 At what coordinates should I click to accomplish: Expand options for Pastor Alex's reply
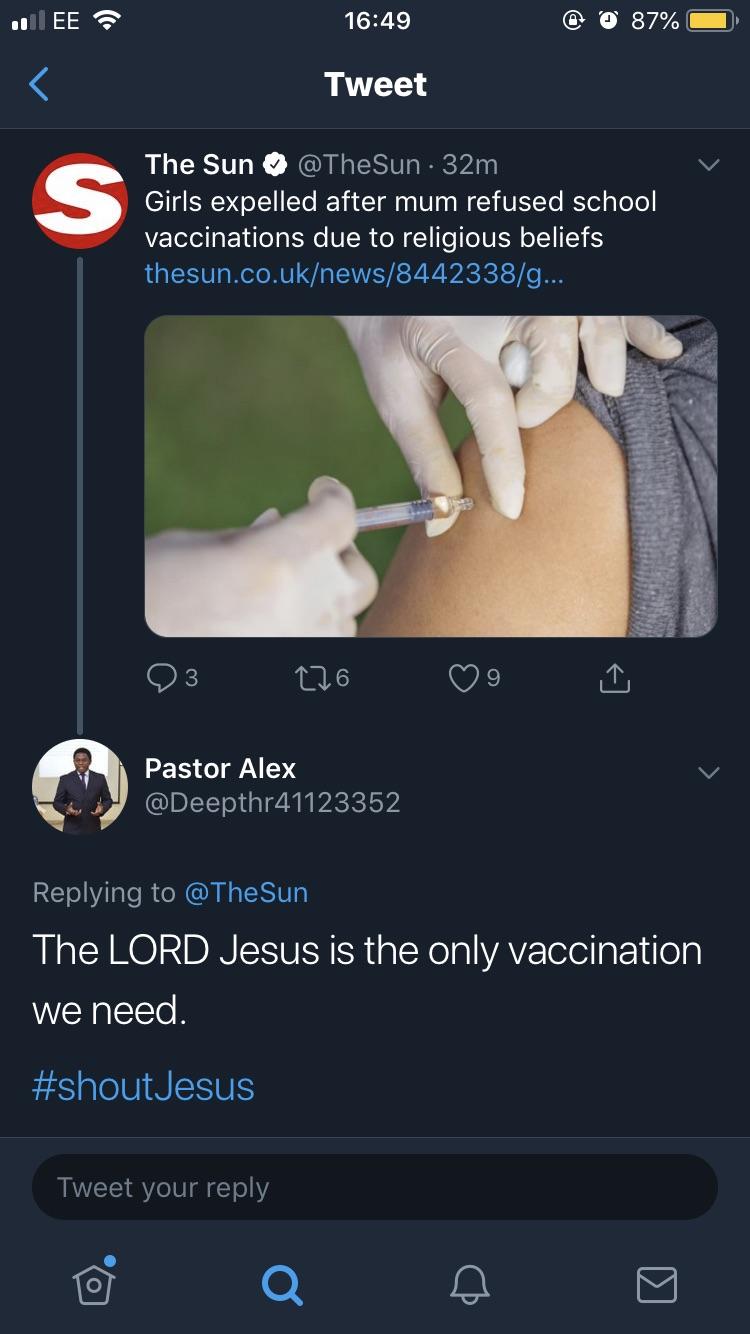(708, 773)
